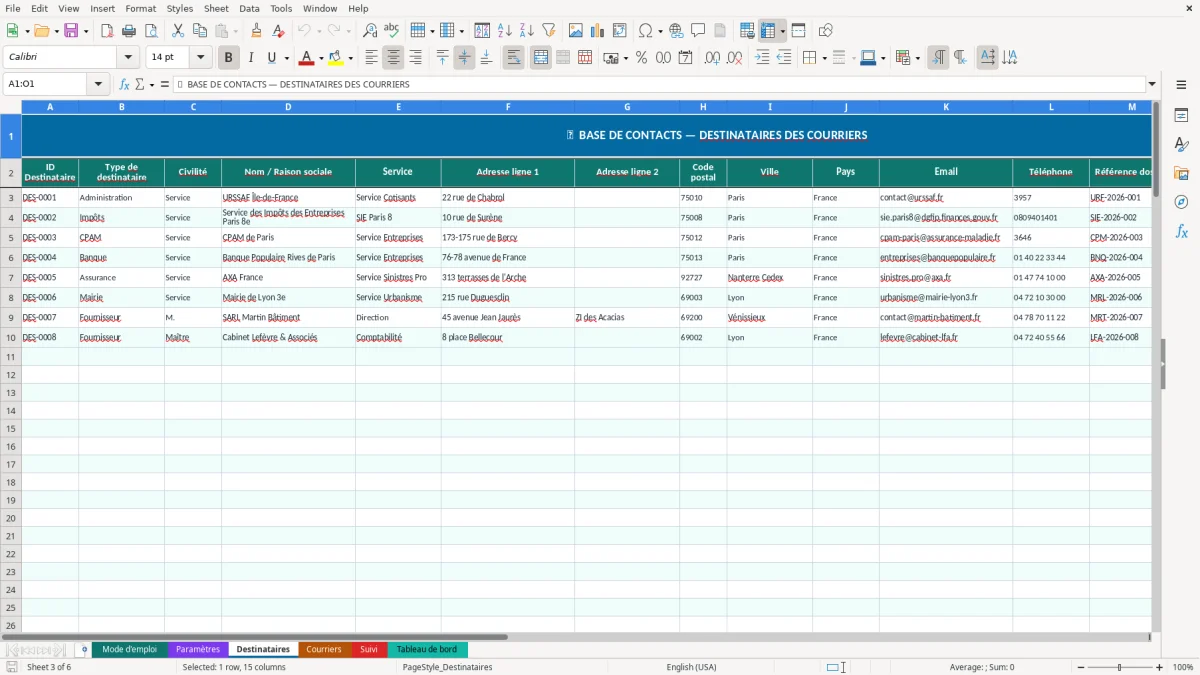This screenshot has width=1200, height=675.
Task: Open the underline style dropdown arrow
Action: pyautogui.click(x=286, y=58)
